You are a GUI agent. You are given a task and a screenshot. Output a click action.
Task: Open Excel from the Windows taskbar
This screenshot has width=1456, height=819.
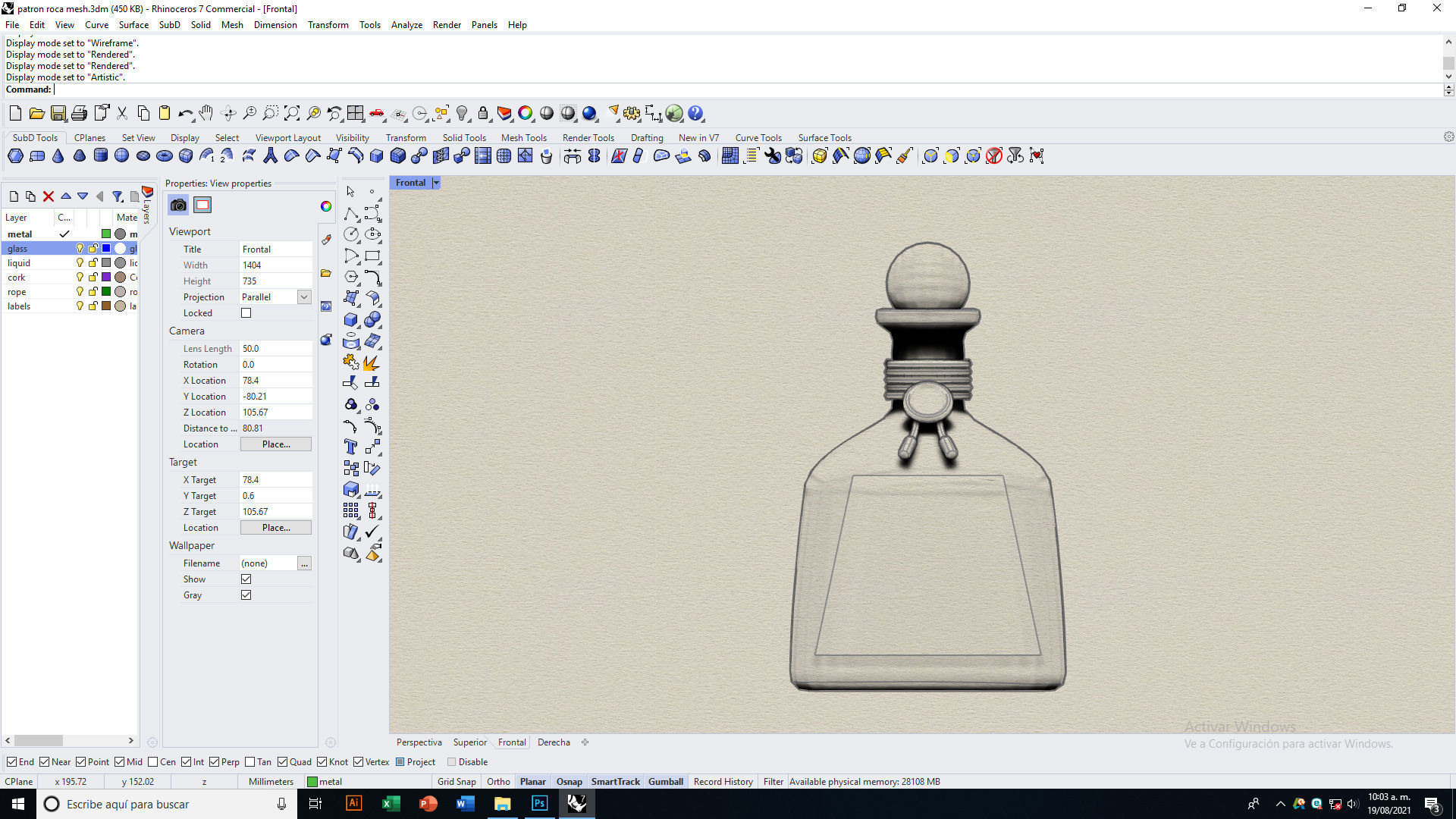(x=391, y=804)
